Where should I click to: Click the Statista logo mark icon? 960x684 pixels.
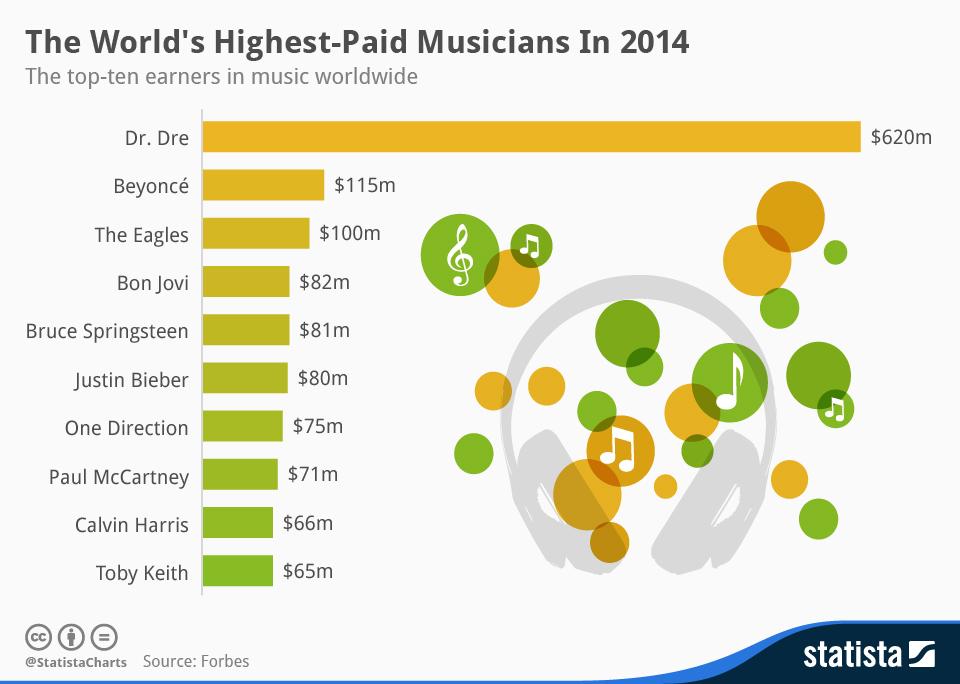[922, 655]
